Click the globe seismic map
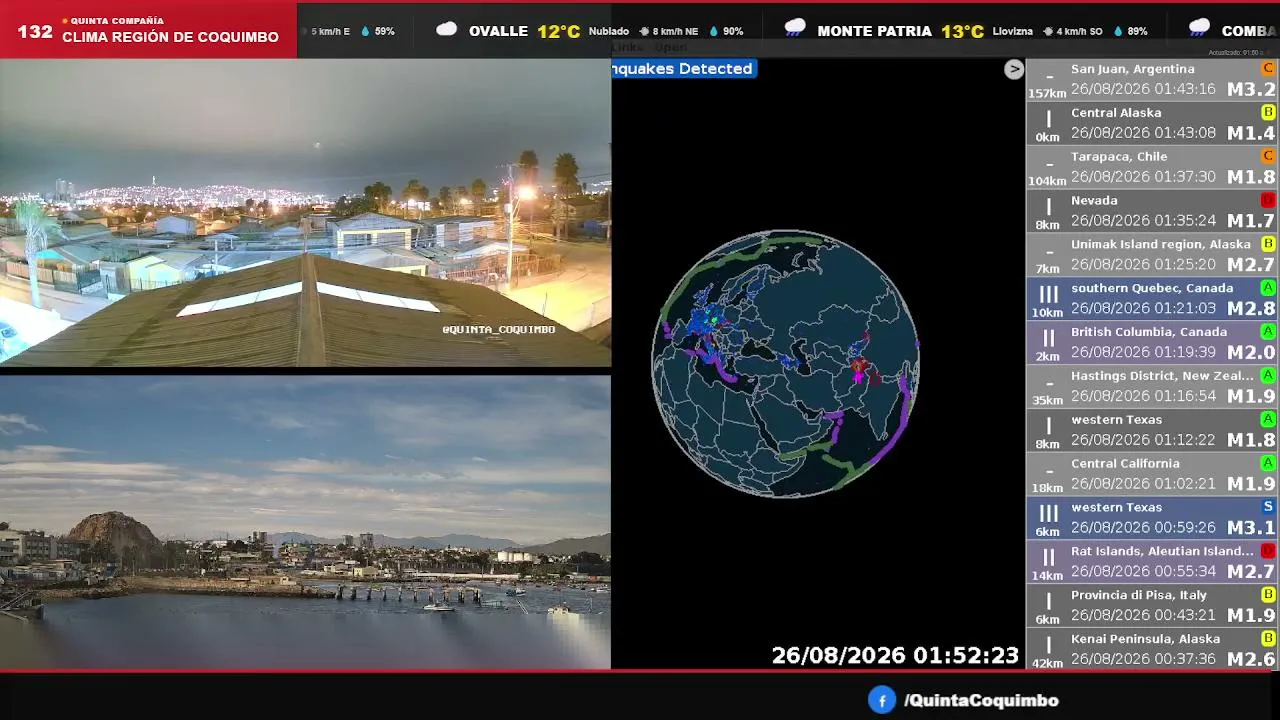The height and width of the screenshot is (720, 1280). (x=785, y=363)
